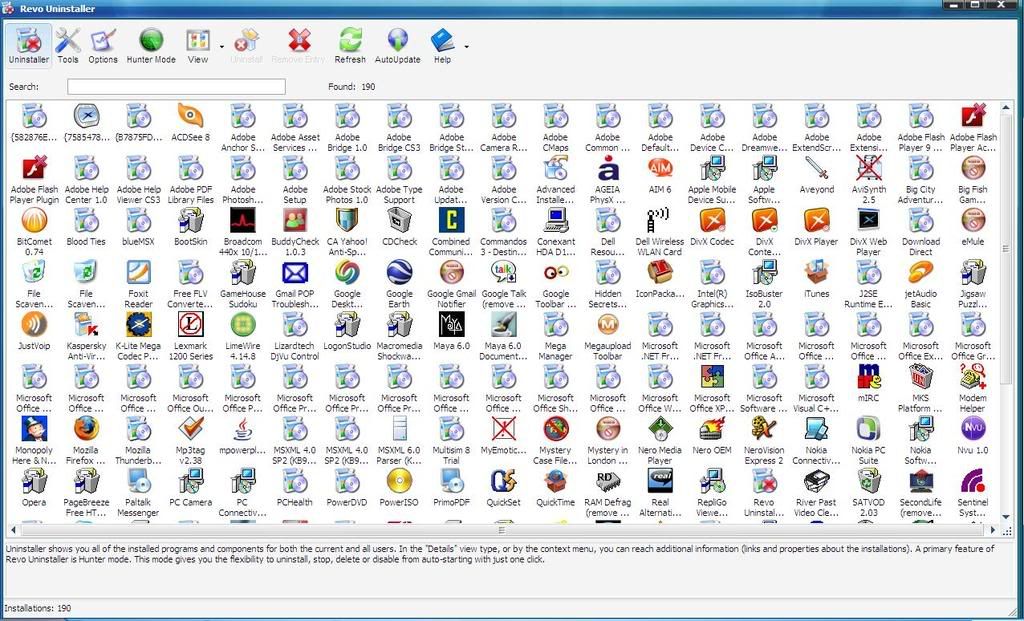Screen dimensions: 1024x621
Task: Click the View toolbar icon
Action: click(x=198, y=46)
